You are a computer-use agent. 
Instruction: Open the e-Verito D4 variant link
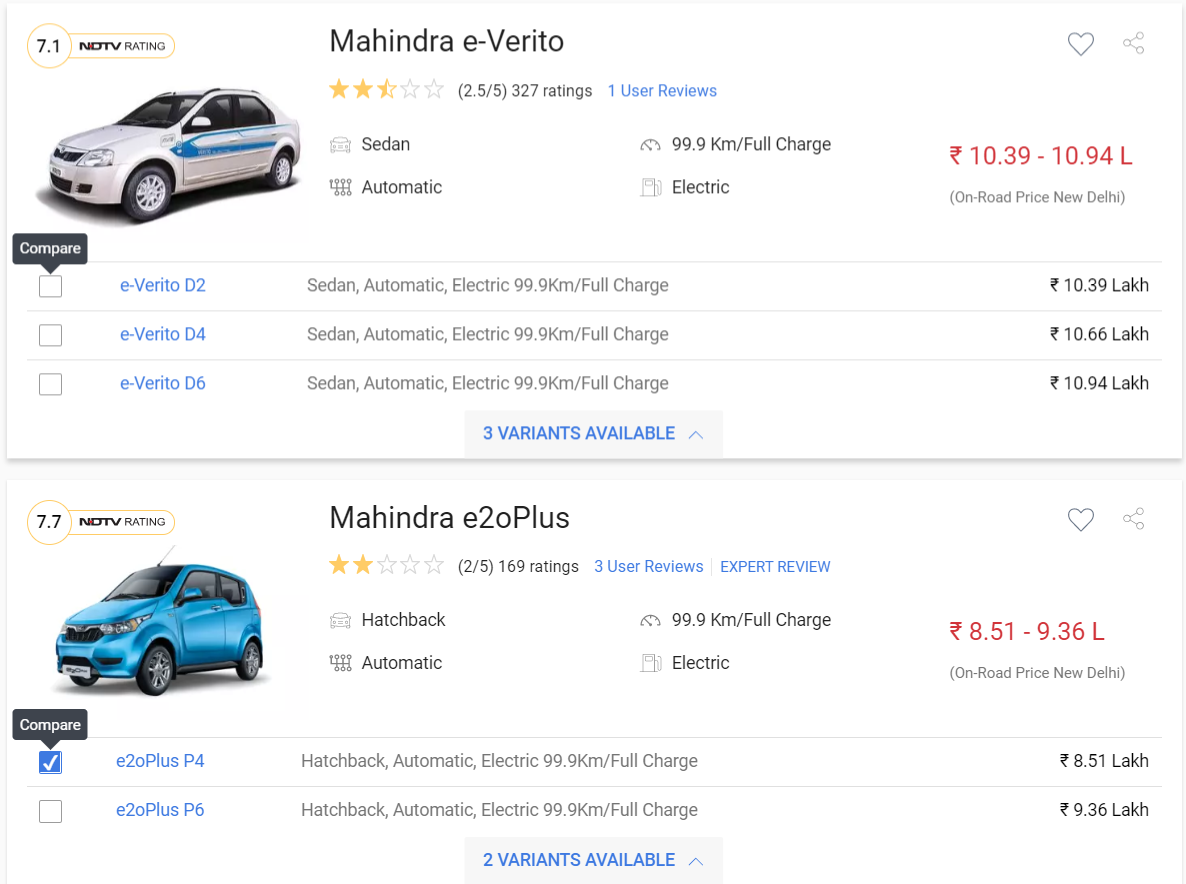tap(163, 334)
